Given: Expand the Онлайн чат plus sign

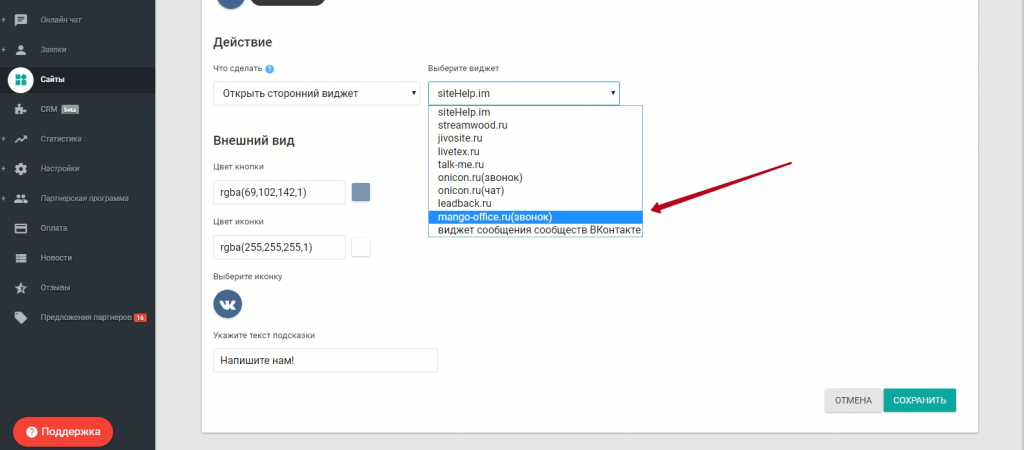Looking at the screenshot, I should click(3, 20).
